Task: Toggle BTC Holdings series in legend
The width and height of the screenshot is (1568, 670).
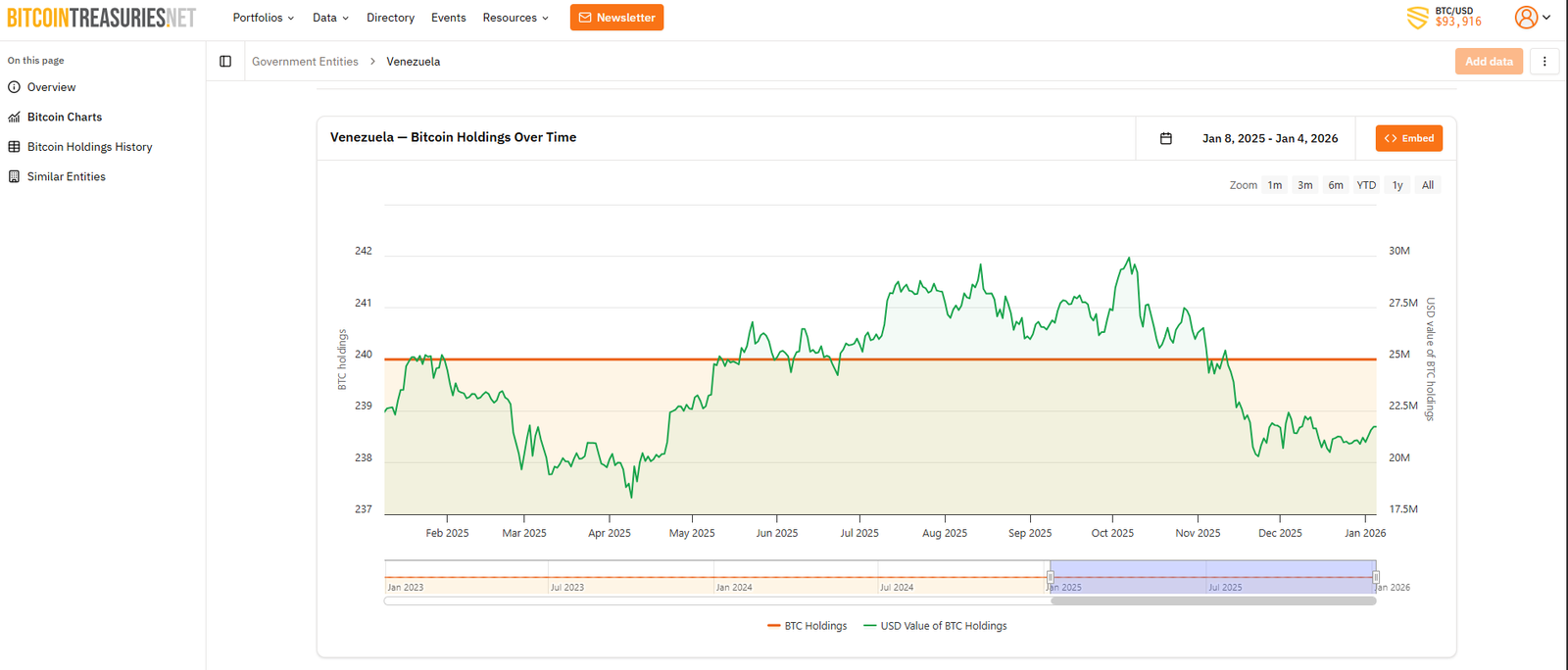Action: coord(808,626)
